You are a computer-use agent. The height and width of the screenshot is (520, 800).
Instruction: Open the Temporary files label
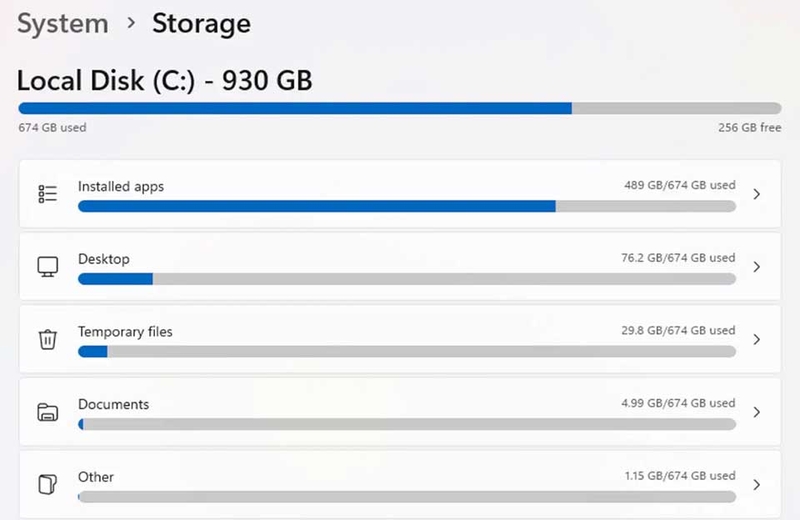[x=125, y=332]
